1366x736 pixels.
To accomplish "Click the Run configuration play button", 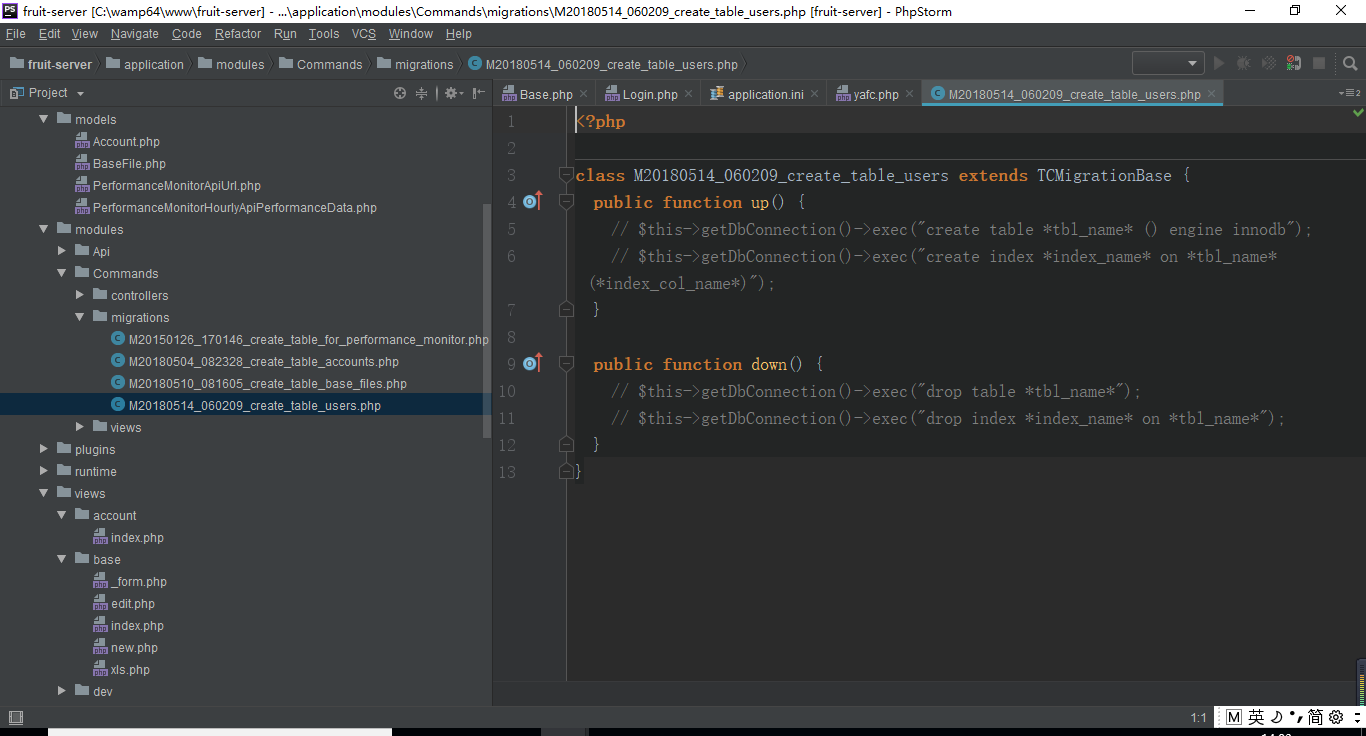I will pyautogui.click(x=1218, y=63).
